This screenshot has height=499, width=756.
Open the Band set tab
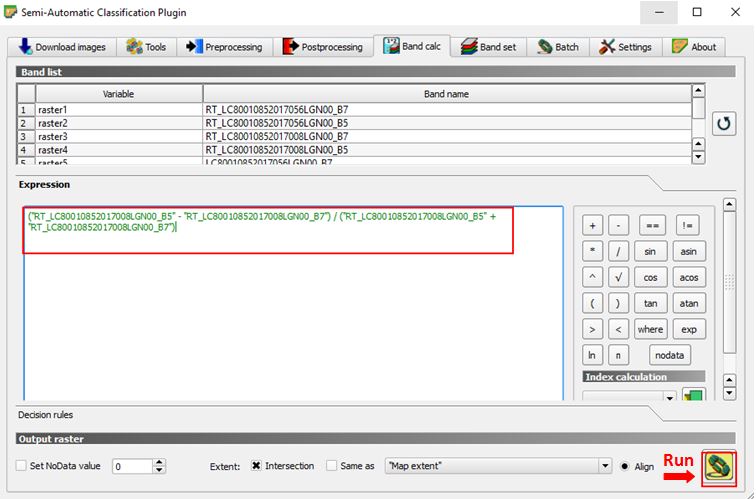point(489,47)
